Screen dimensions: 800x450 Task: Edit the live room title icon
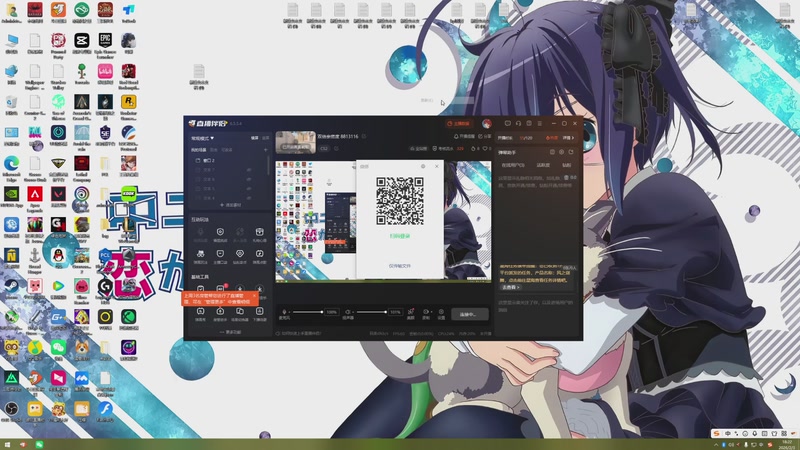pyautogui.click(x=364, y=137)
